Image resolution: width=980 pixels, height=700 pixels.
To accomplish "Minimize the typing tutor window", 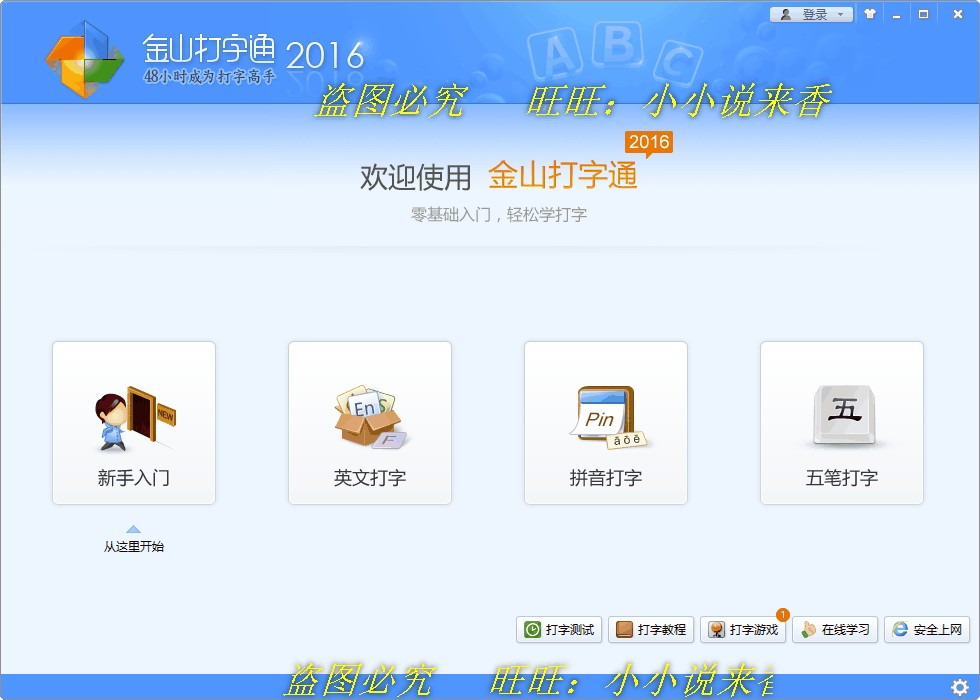I will click(x=897, y=14).
